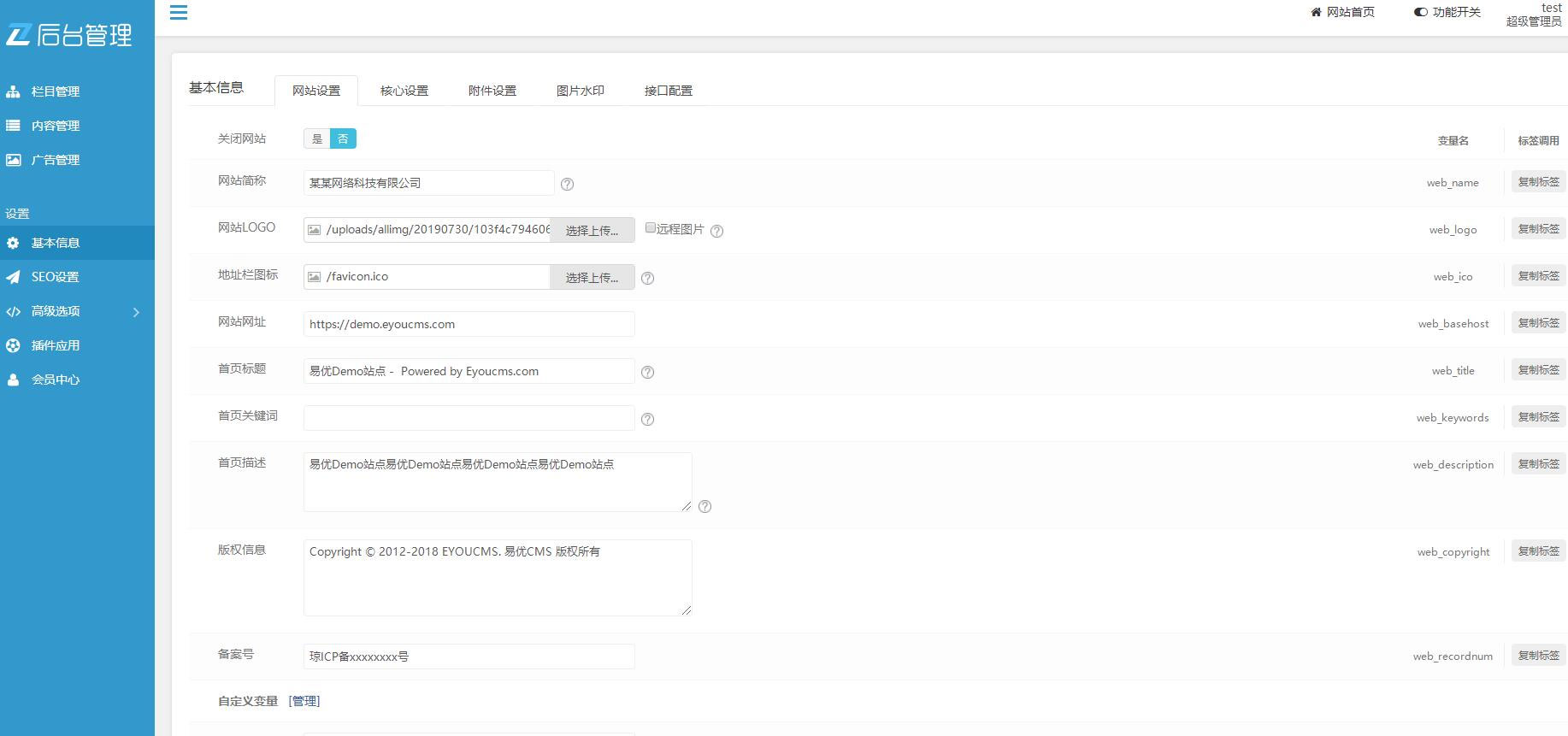Click the help icon next to 地址栏图标 upload
Viewport: 1568px width, 736px height.
tap(647, 278)
